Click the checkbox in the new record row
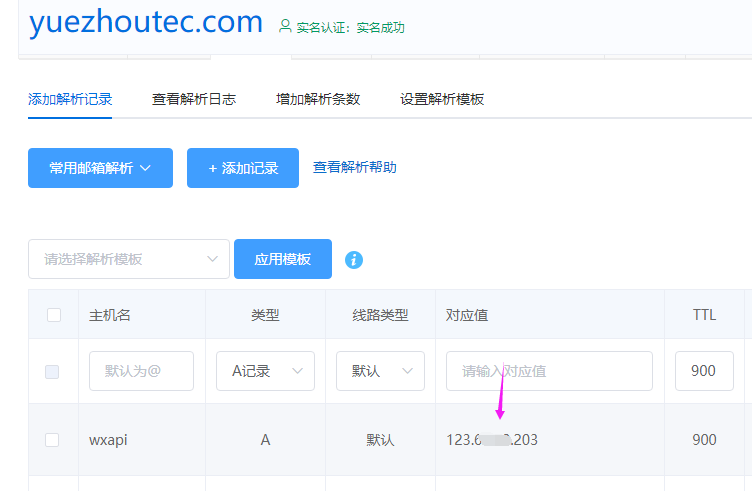 (x=53, y=371)
